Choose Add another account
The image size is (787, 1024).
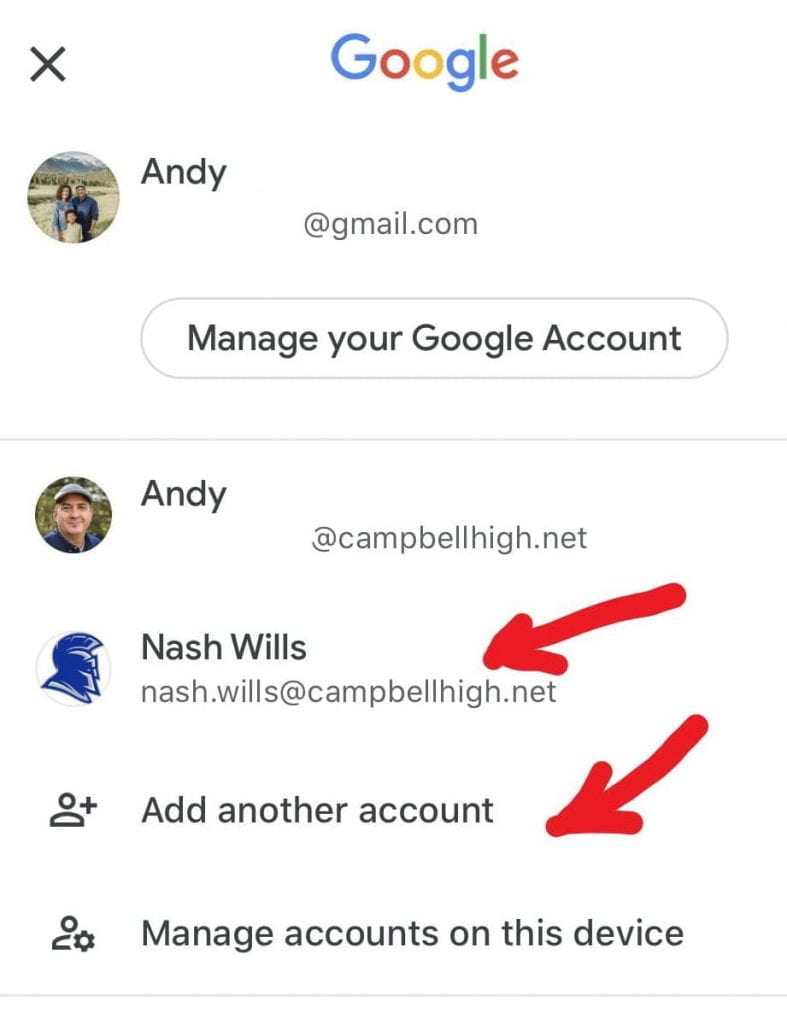pos(317,810)
